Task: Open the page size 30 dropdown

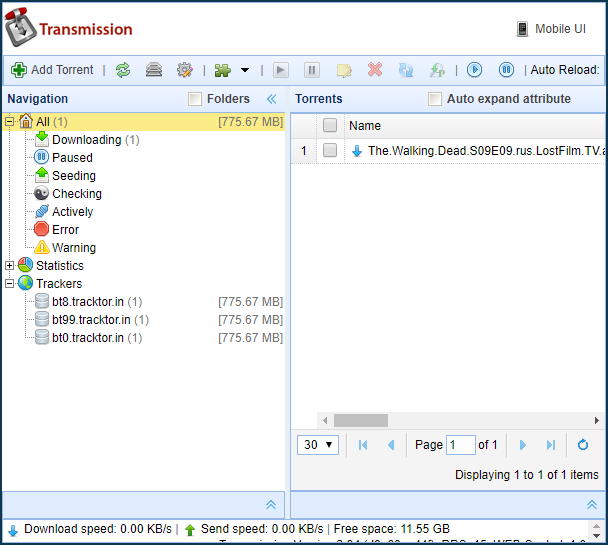Action: click(x=318, y=445)
